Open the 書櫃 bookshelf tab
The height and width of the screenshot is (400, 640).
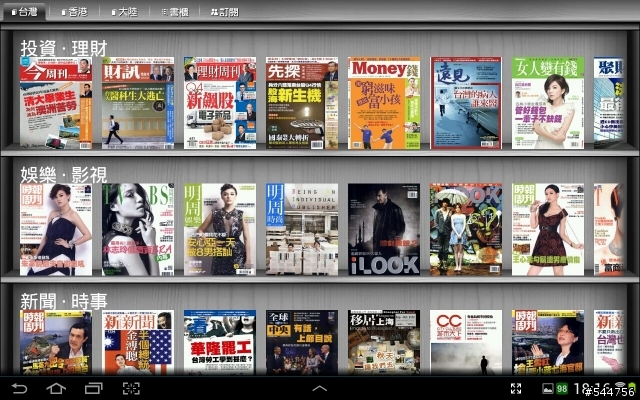[175, 12]
